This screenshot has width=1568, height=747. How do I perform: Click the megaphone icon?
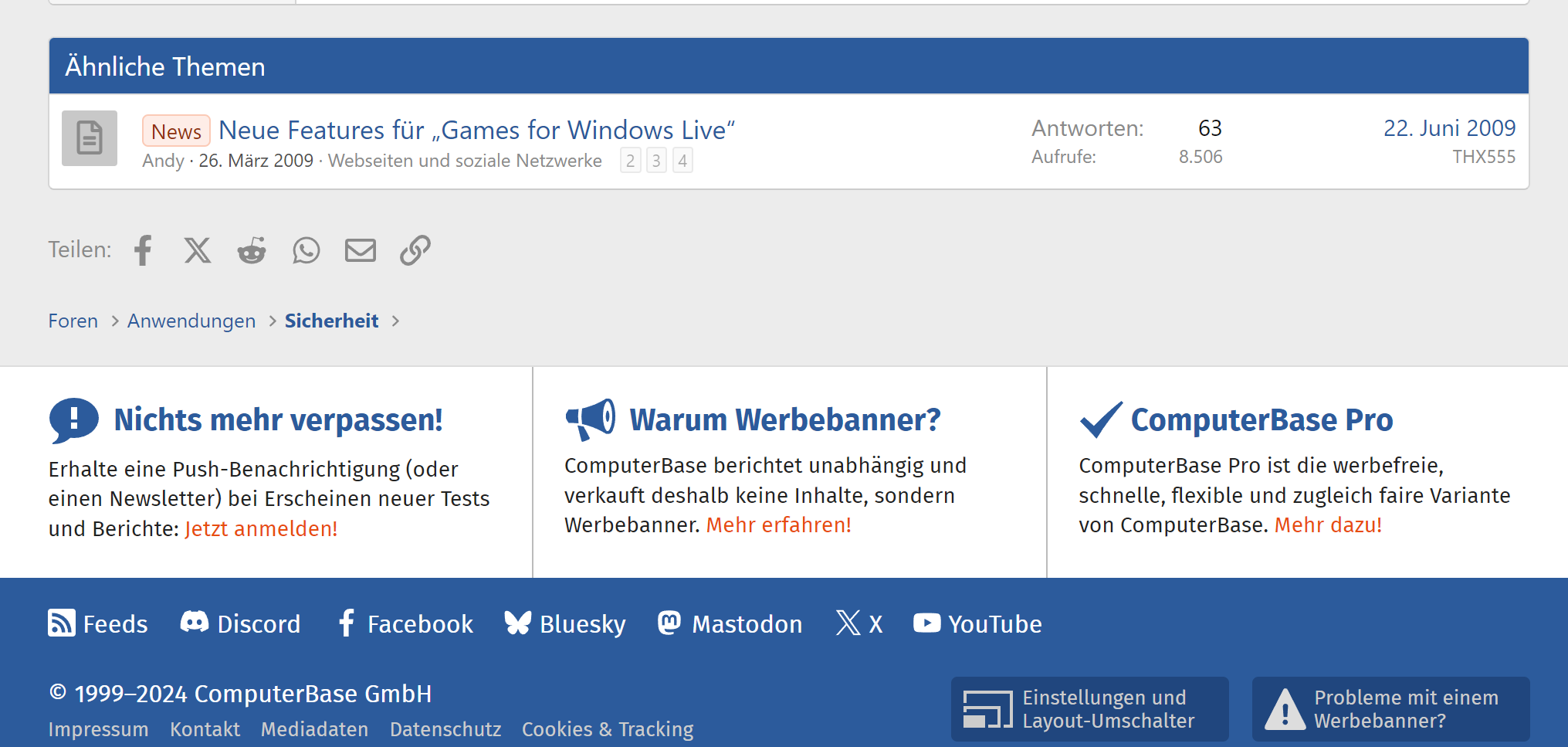[x=591, y=419]
